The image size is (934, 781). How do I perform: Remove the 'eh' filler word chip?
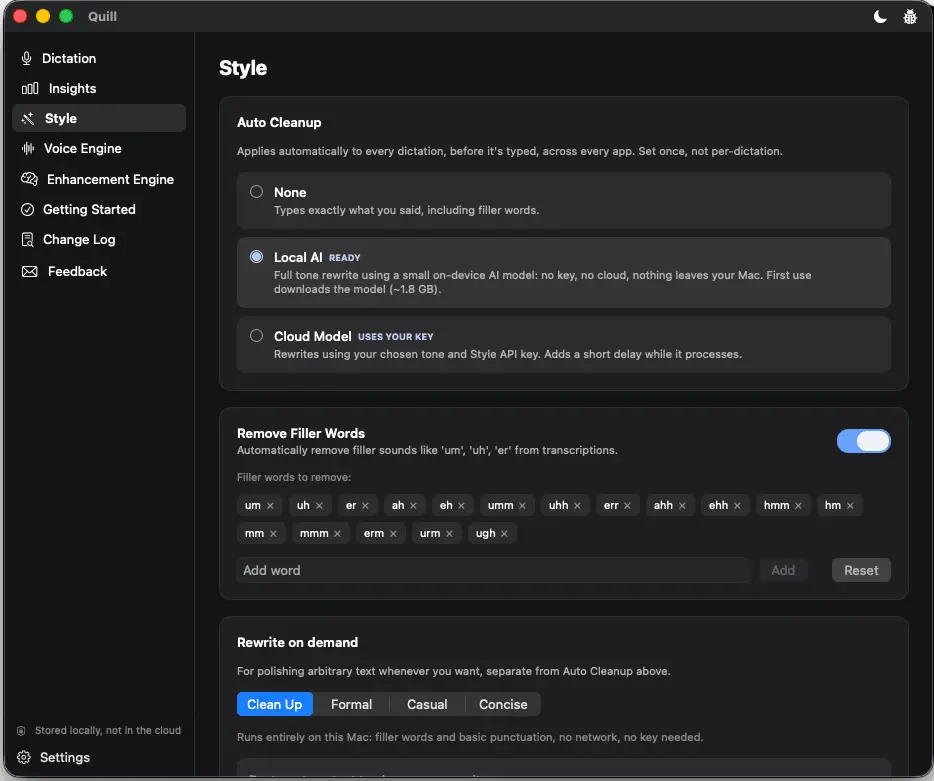point(461,506)
